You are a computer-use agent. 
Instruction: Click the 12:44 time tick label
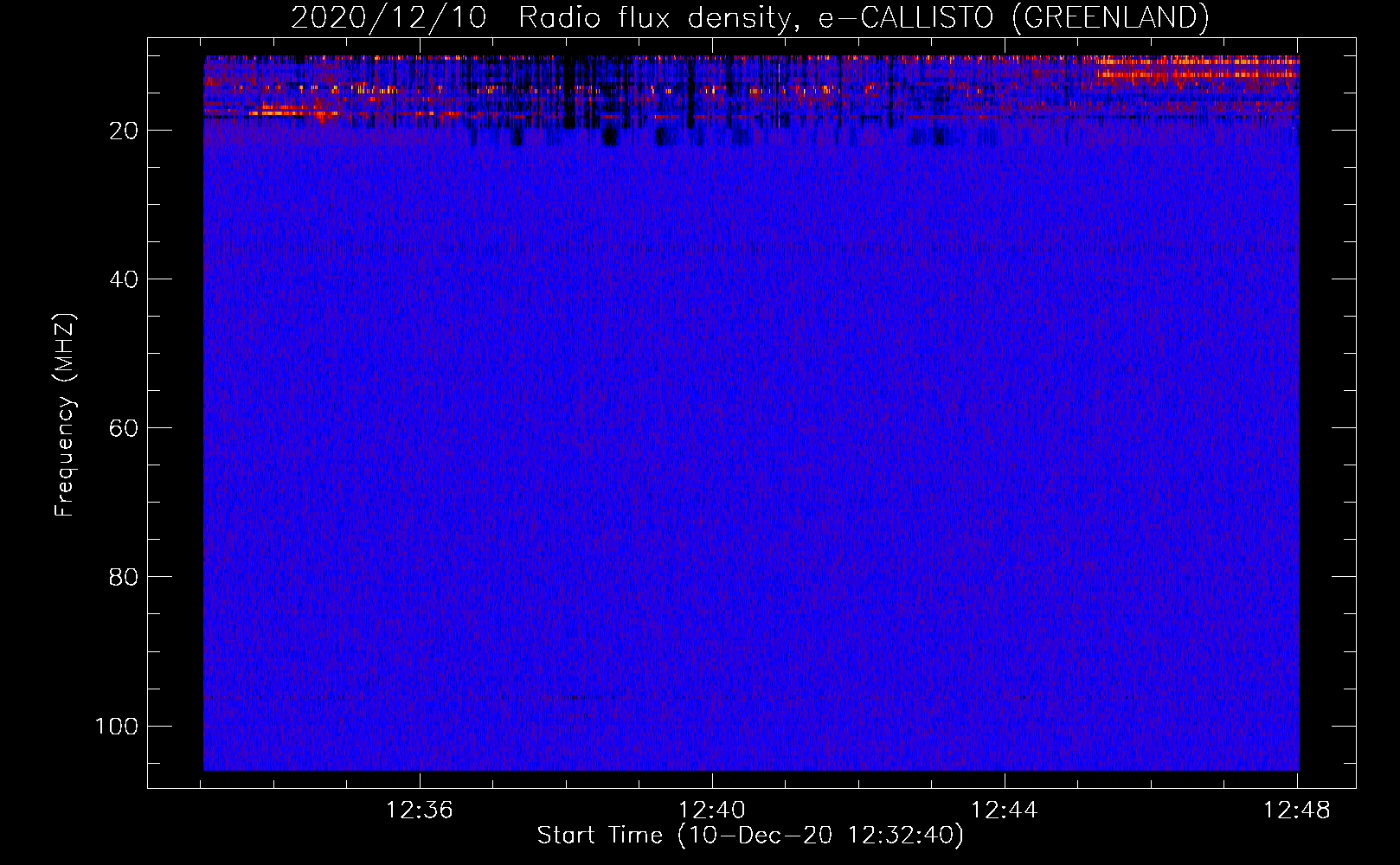[x=1005, y=811]
